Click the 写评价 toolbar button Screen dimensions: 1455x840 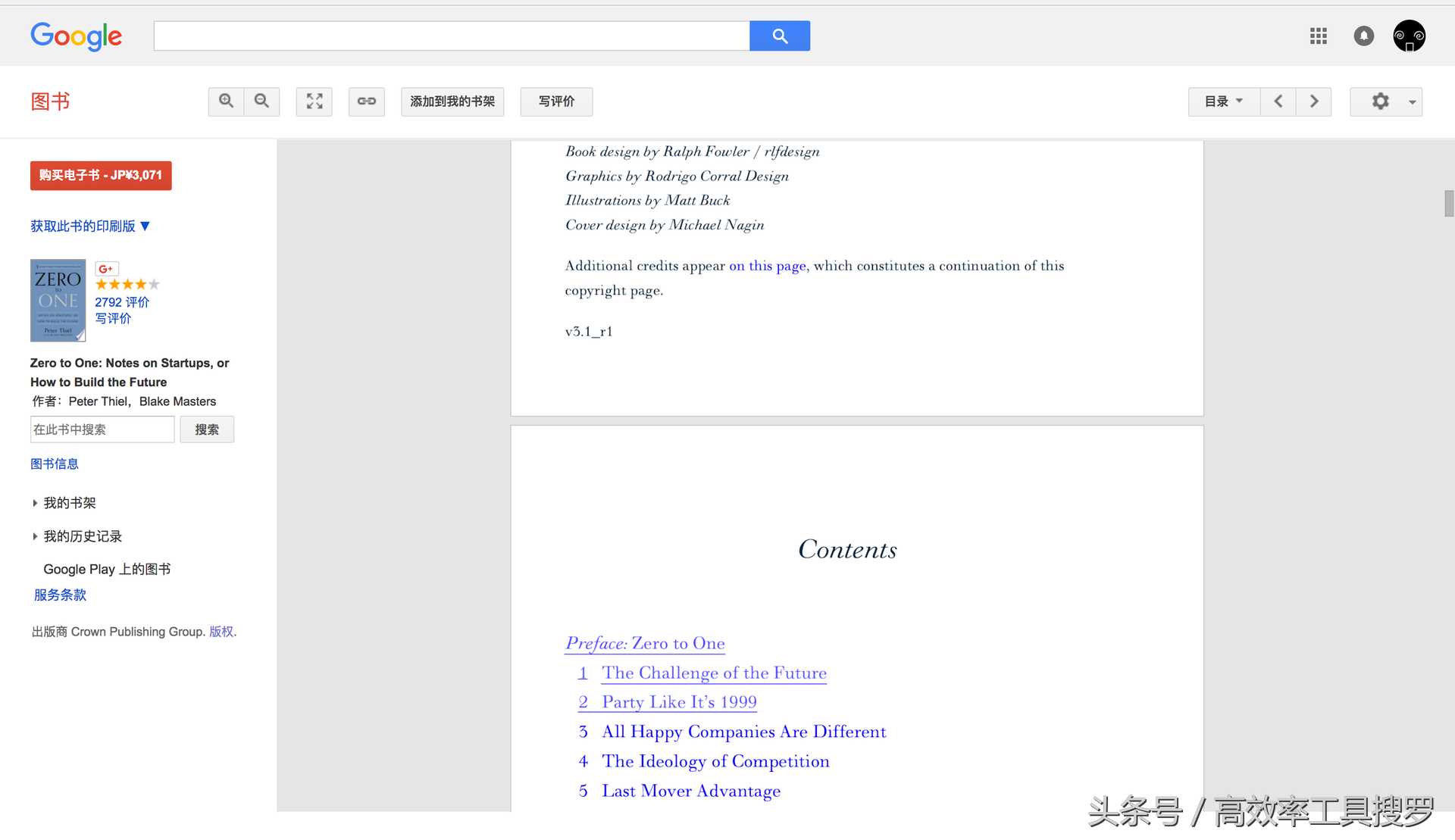click(x=556, y=101)
